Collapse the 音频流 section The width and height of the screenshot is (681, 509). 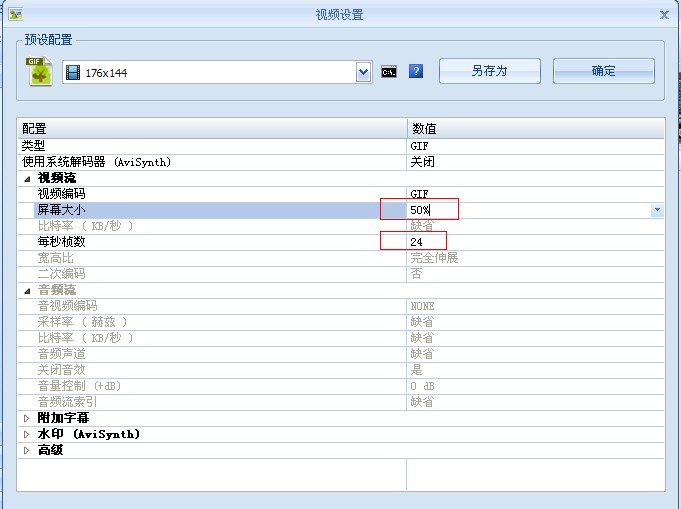pyautogui.click(x=27, y=291)
